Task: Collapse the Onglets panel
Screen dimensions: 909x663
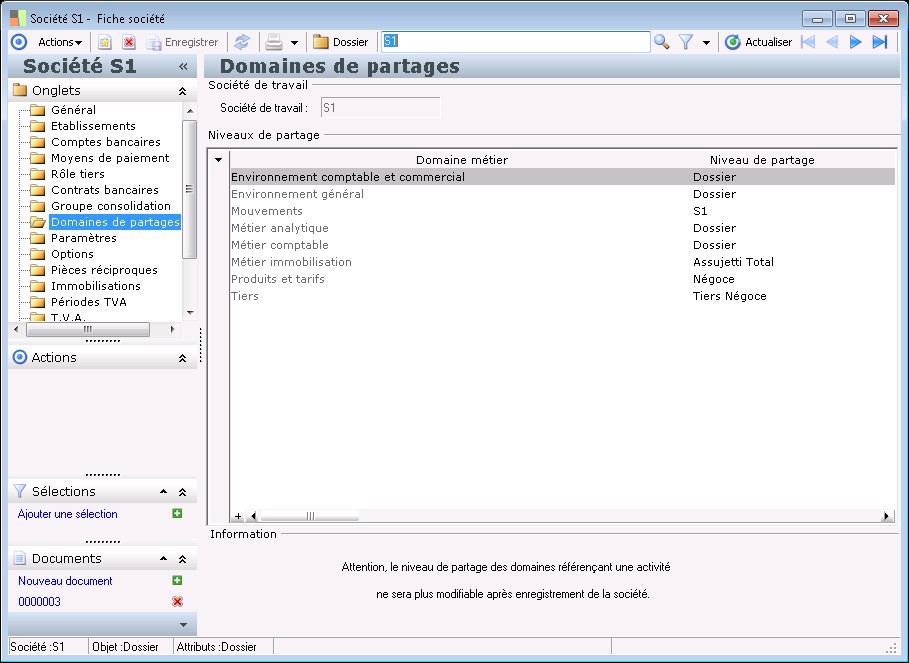Action: tap(182, 91)
